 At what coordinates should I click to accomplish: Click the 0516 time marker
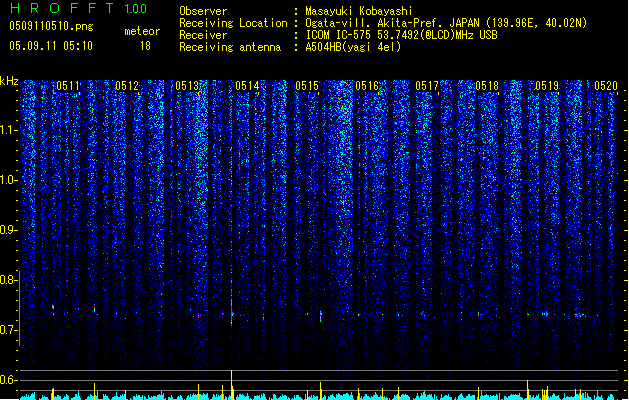pyautogui.click(x=367, y=86)
